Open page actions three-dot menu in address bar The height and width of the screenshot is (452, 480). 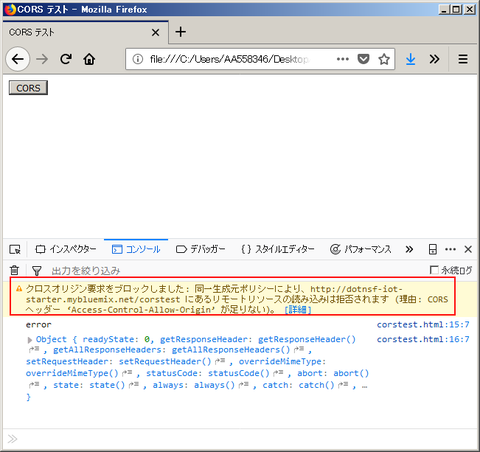(x=343, y=59)
